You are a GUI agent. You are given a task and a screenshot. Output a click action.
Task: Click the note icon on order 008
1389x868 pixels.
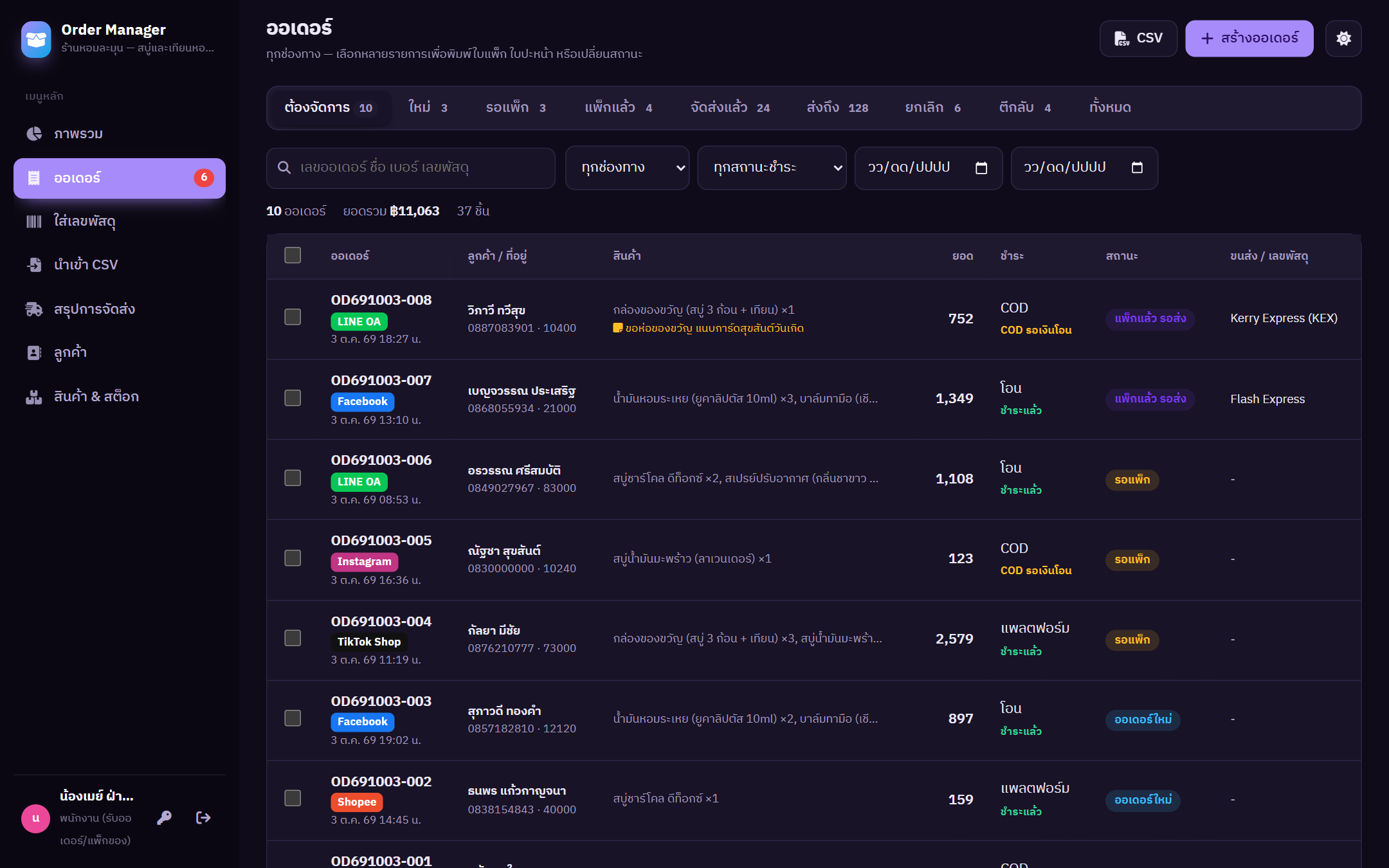point(617,328)
